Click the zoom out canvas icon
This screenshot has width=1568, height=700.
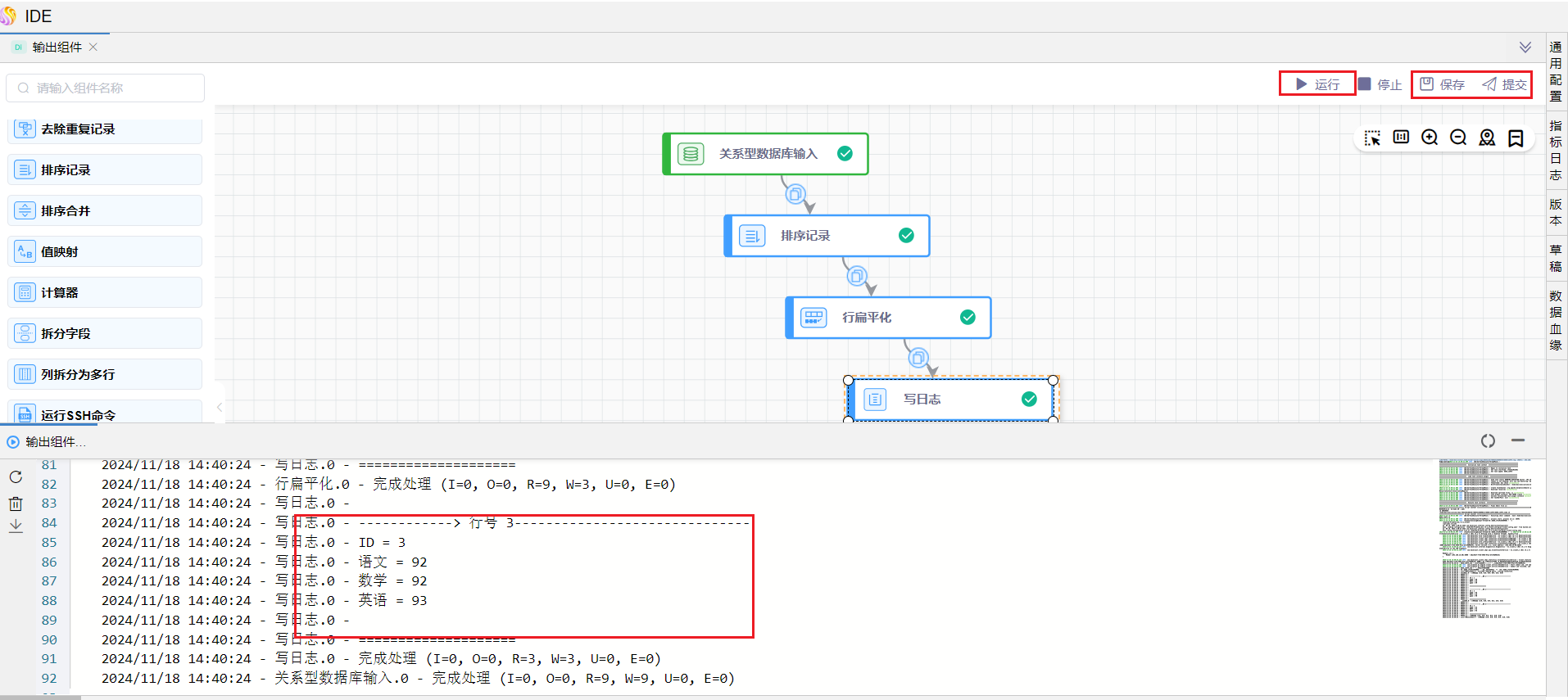(x=1458, y=138)
